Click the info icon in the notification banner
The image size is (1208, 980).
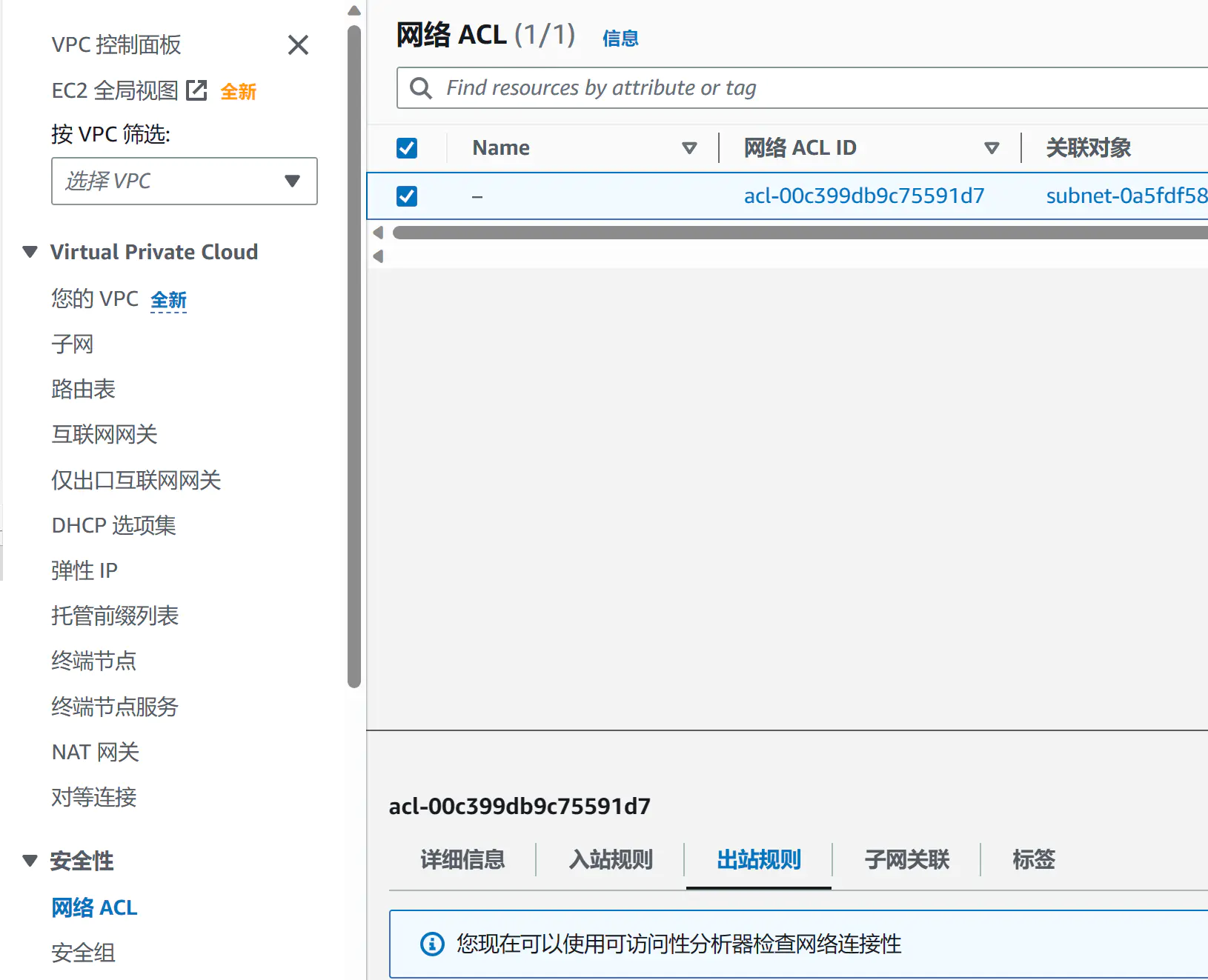coord(432,944)
